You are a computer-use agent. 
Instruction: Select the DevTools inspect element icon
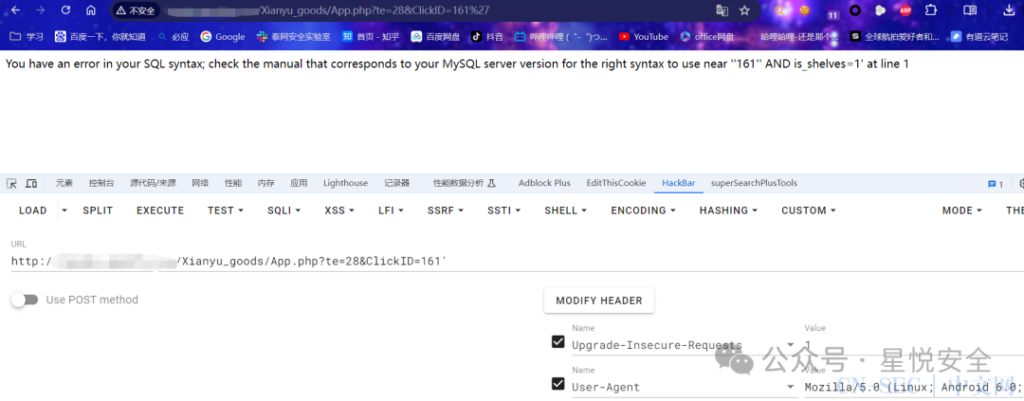coord(12,184)
